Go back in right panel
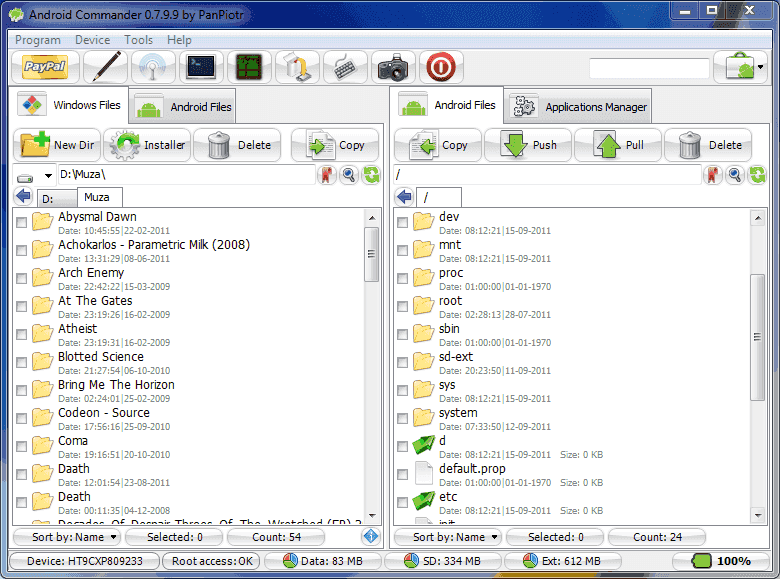 tap(404, 196)
